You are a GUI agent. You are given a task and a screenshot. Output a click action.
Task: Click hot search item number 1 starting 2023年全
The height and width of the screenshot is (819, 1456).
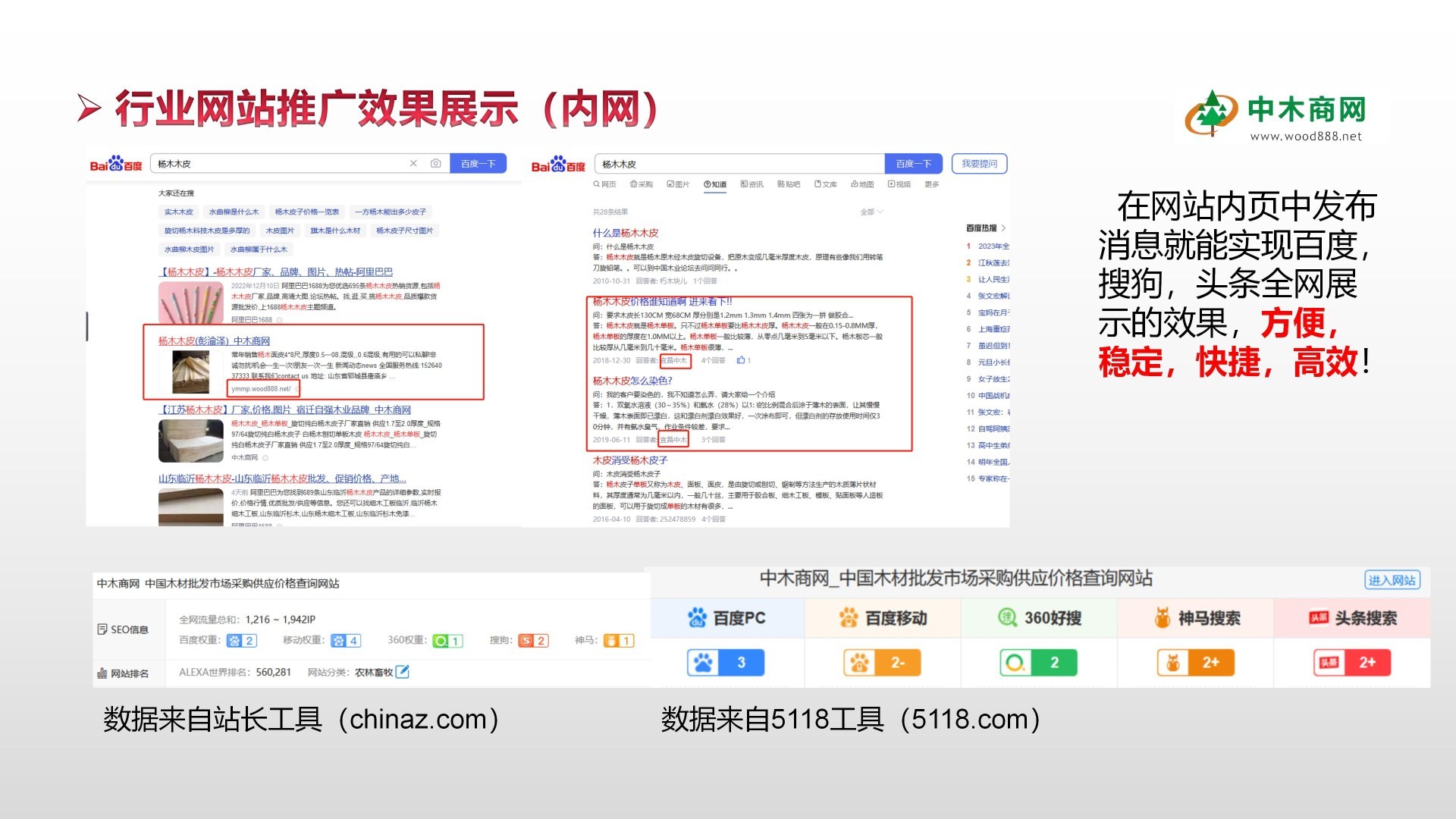tap(988, 246)
